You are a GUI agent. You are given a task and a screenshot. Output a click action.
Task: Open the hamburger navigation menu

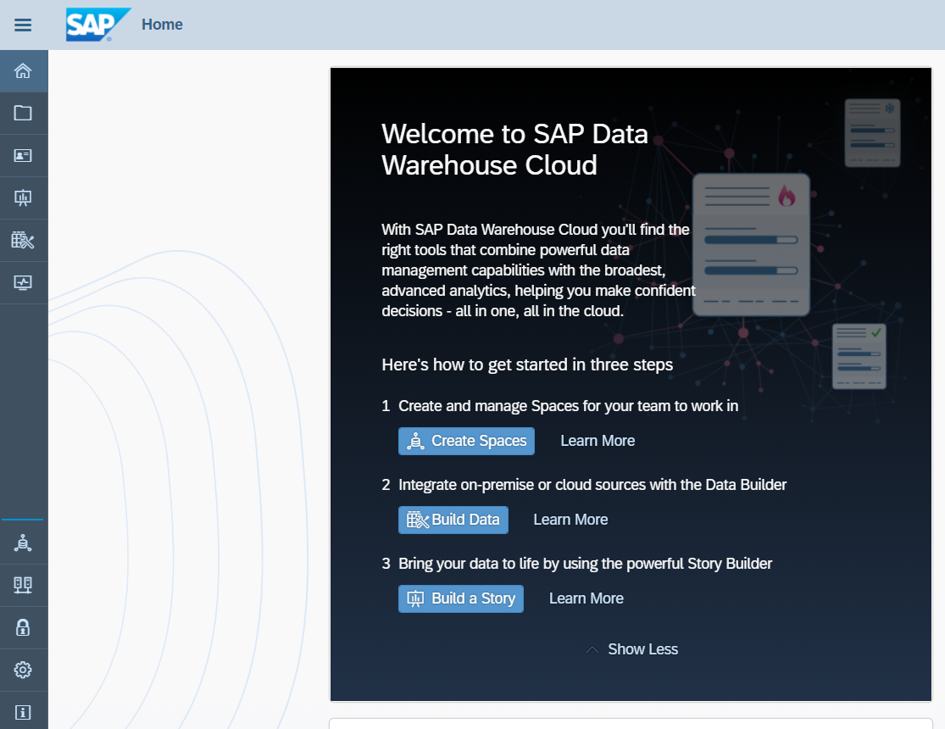click(23, 25)
